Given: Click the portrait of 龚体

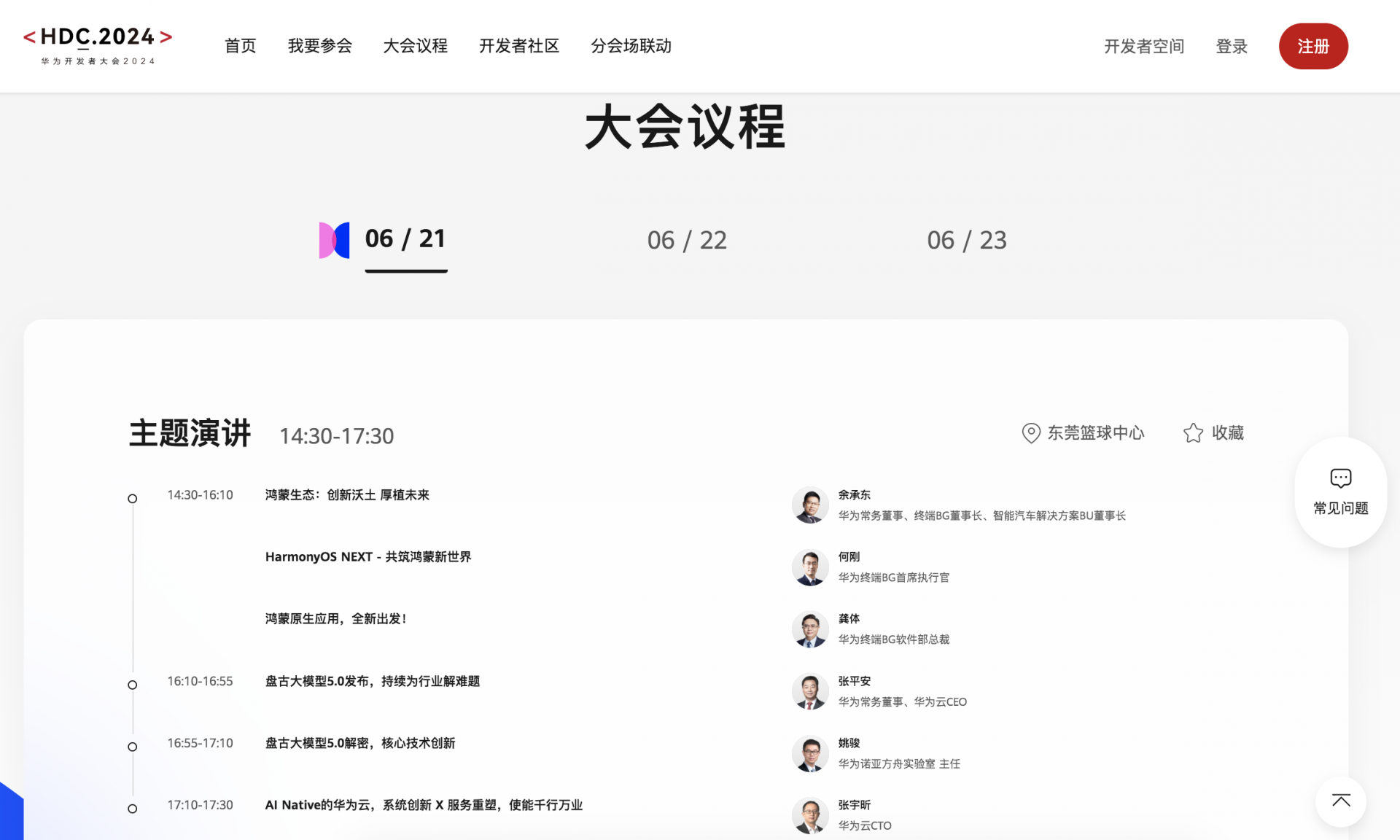Looking at the screenshot, I should [x=810, y=629].
